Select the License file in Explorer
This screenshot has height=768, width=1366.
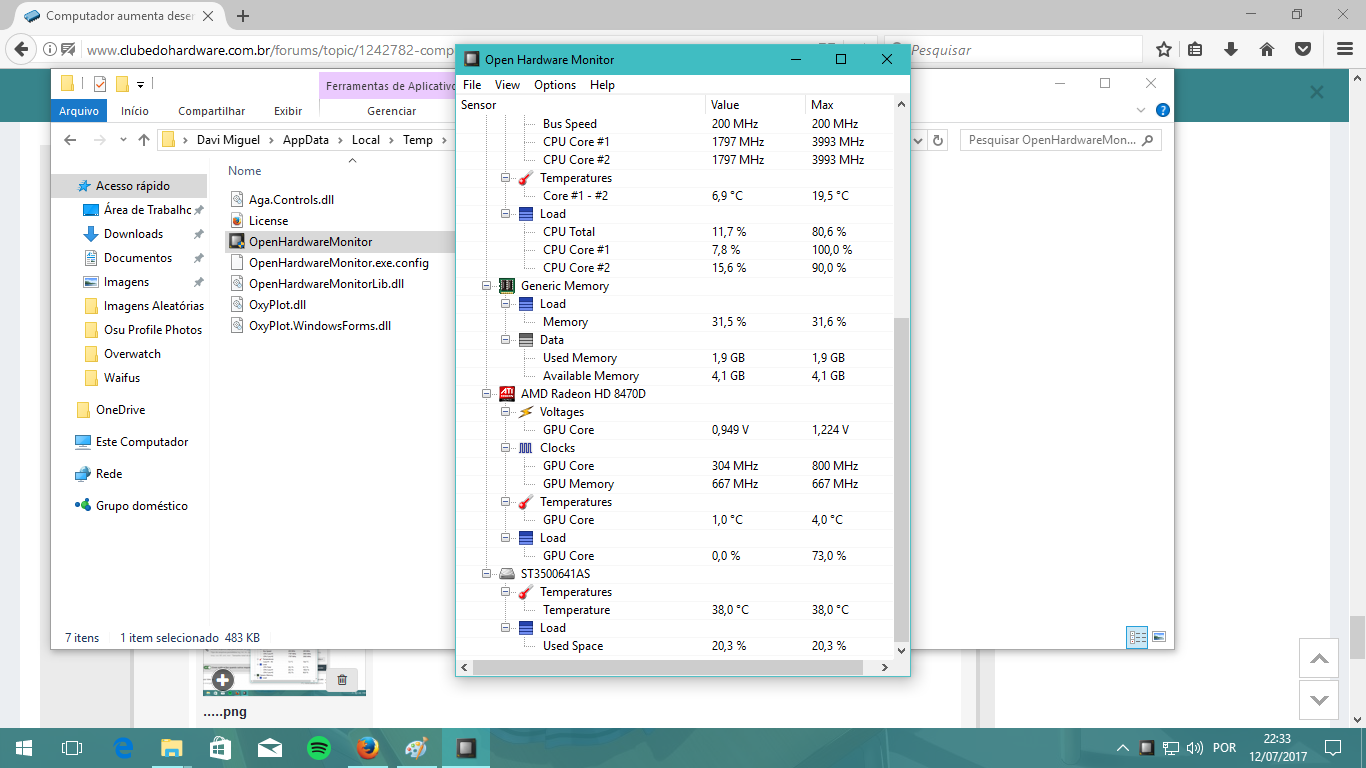(x=268, y=221)
